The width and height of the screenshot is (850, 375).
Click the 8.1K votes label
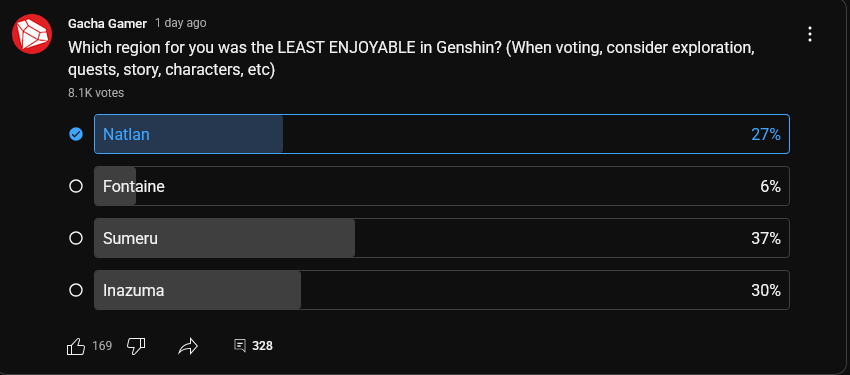coord(96,93)
